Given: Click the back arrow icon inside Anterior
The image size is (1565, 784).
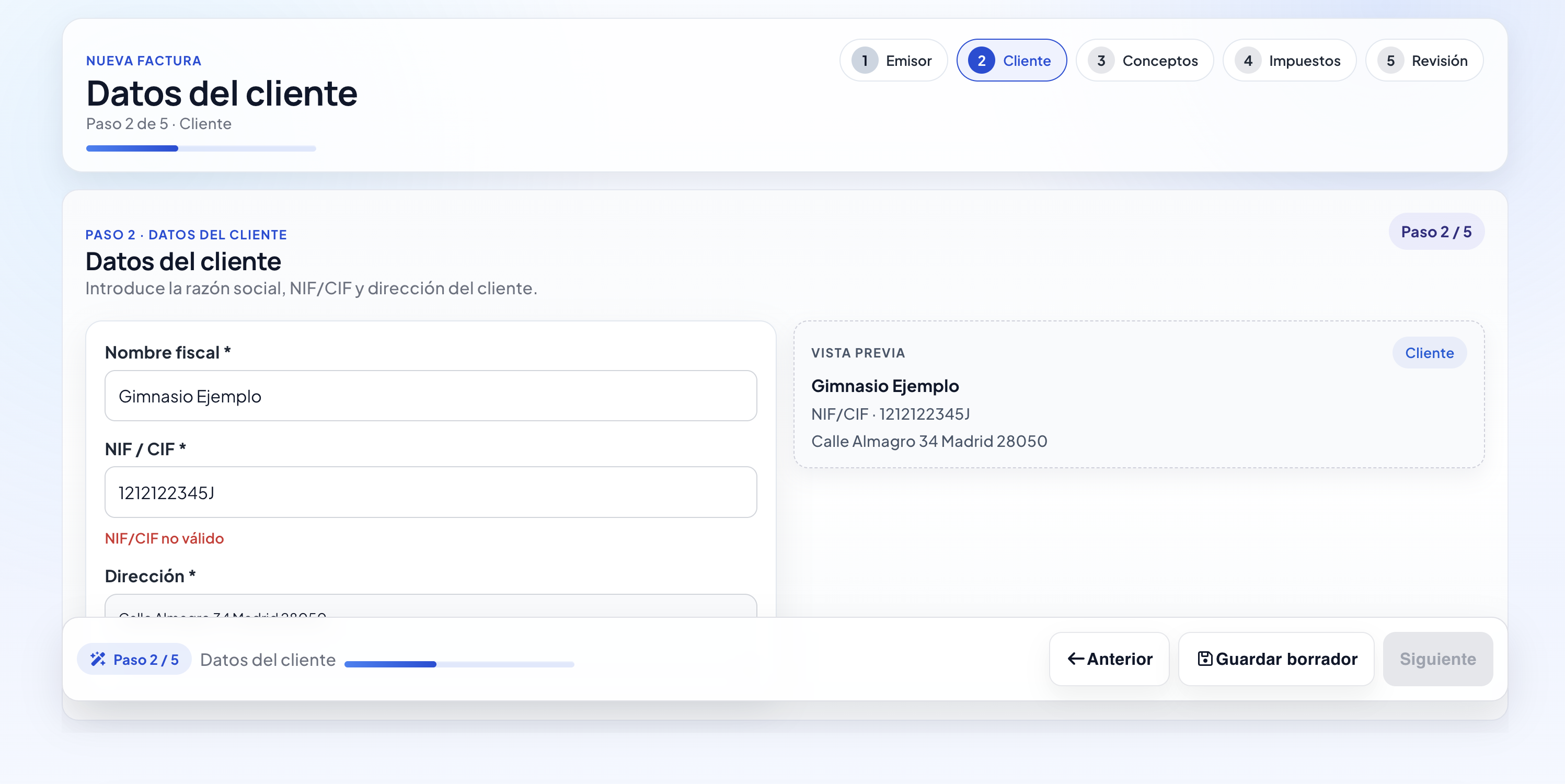Looking at the screenshot, I should 1075,659.
